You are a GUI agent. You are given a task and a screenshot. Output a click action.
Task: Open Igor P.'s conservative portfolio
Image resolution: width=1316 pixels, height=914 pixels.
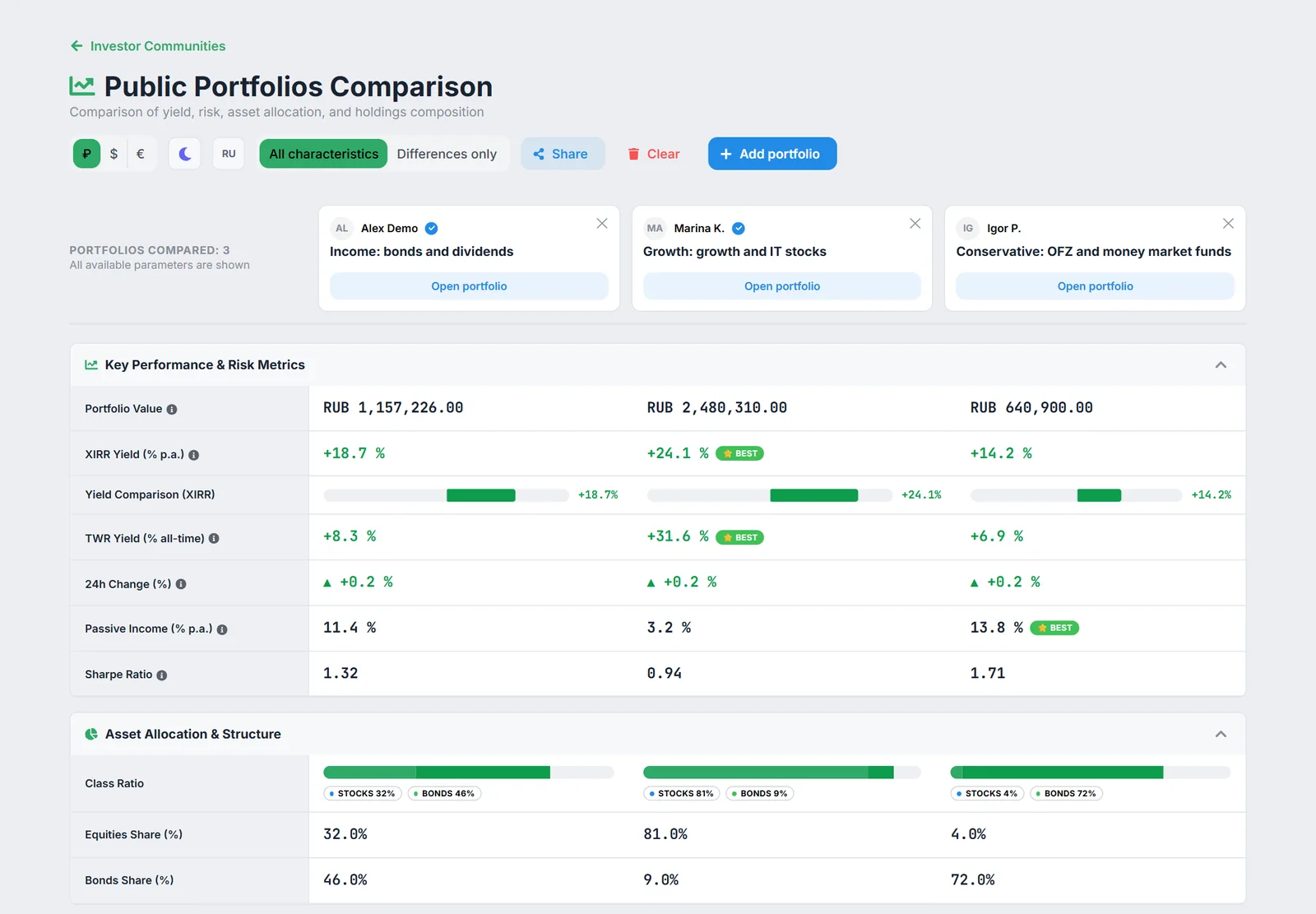pos(1095,286)
